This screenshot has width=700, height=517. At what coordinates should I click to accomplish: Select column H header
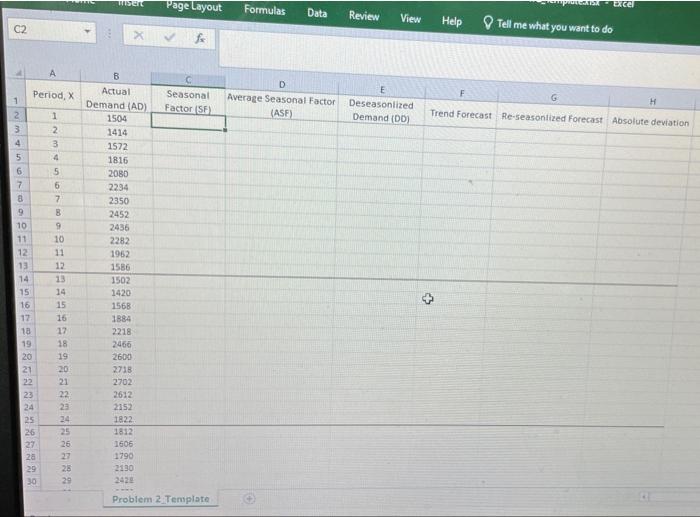tap(653, 102)
